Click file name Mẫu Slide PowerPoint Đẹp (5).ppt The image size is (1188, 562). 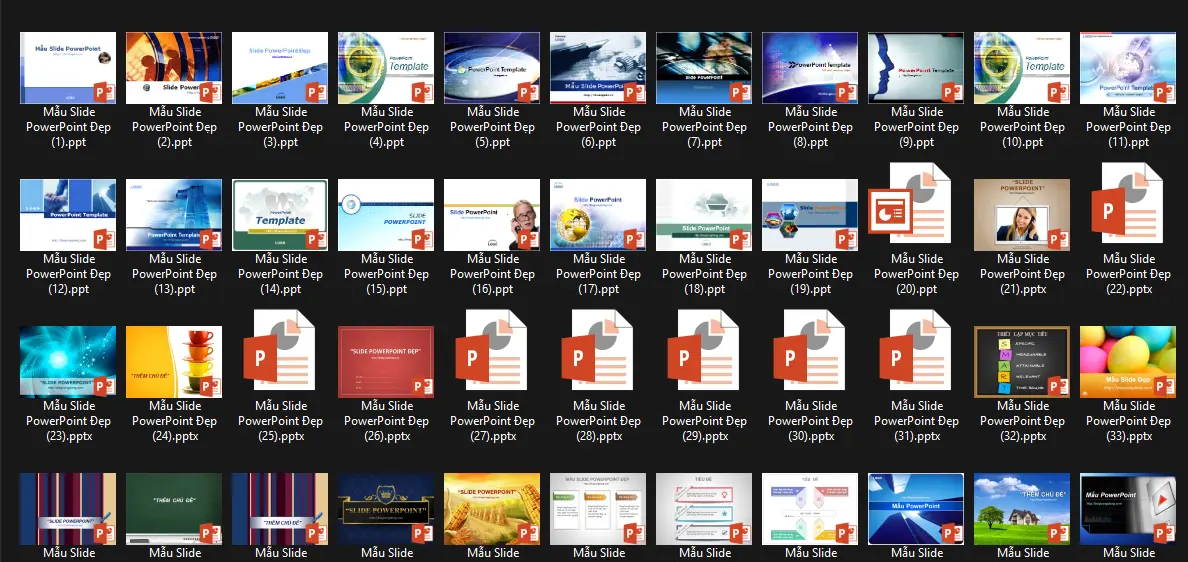[x=492, y=127]
